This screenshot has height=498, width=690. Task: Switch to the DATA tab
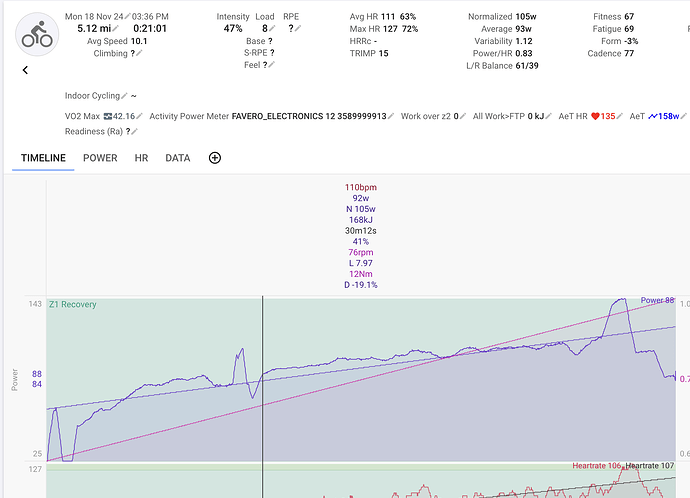[178, 158]
